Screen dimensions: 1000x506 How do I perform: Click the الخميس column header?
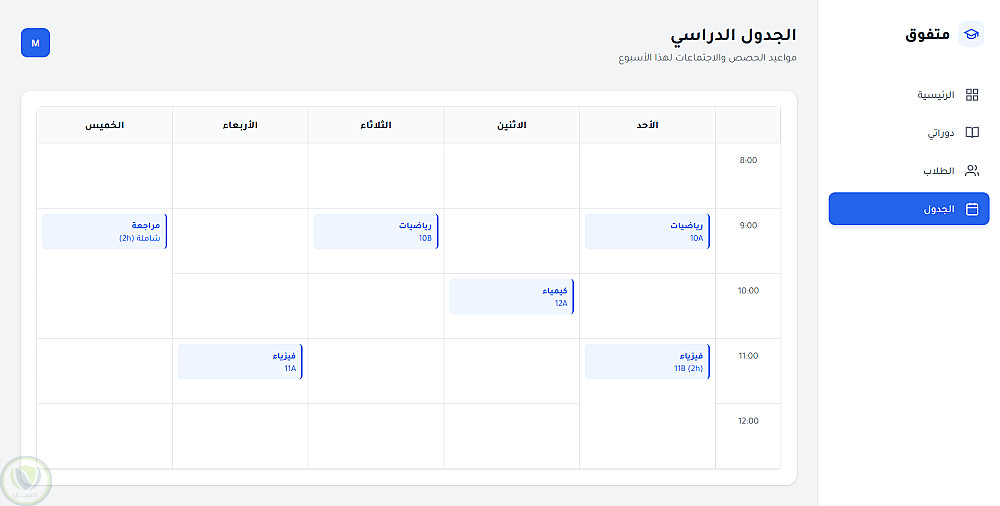coord(104,125)
